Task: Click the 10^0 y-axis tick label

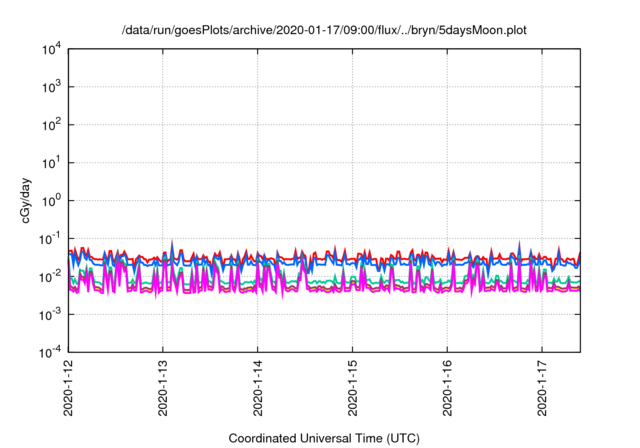Action: (51, 201)
